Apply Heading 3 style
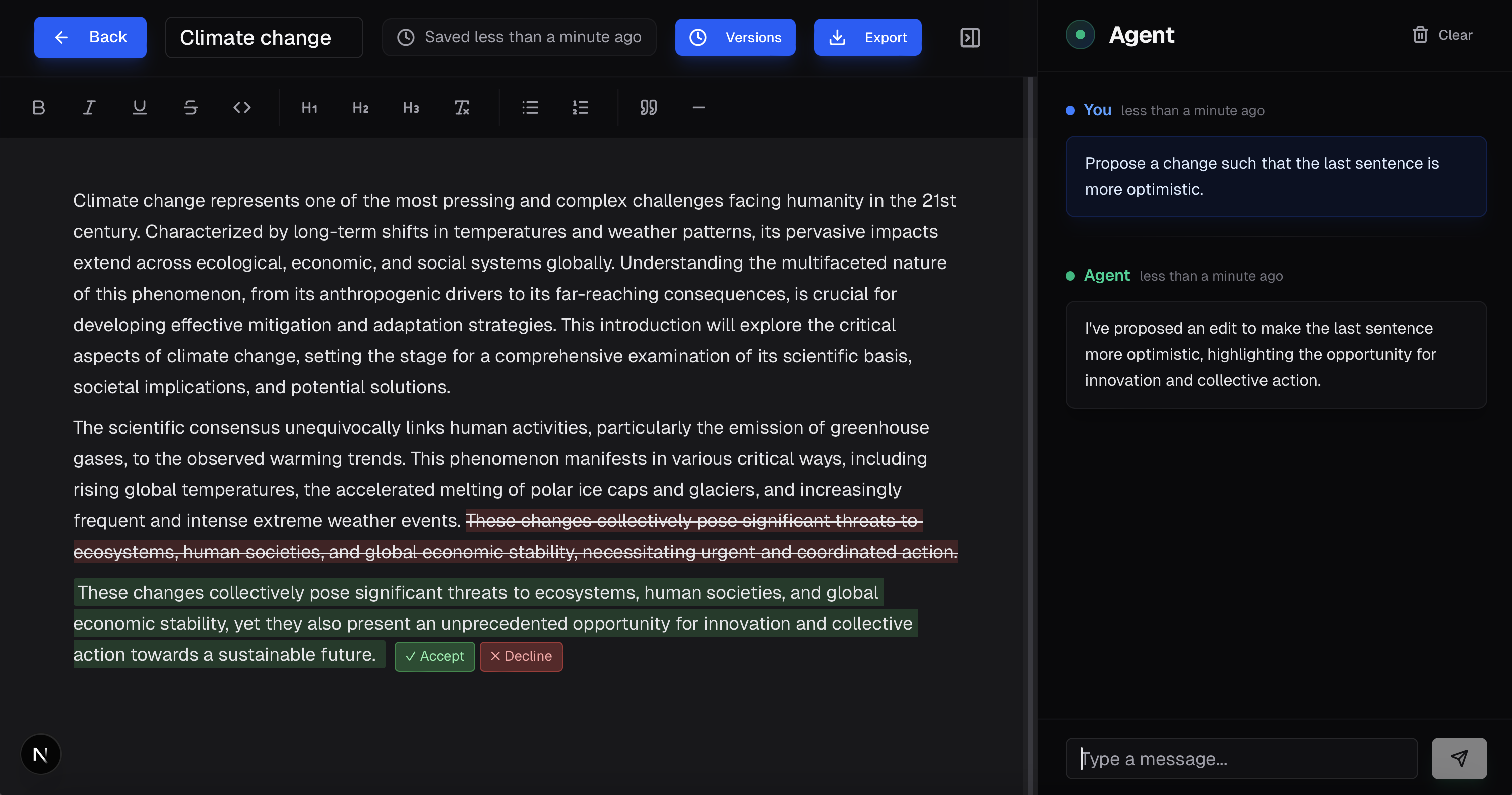 tap(411, 107)
